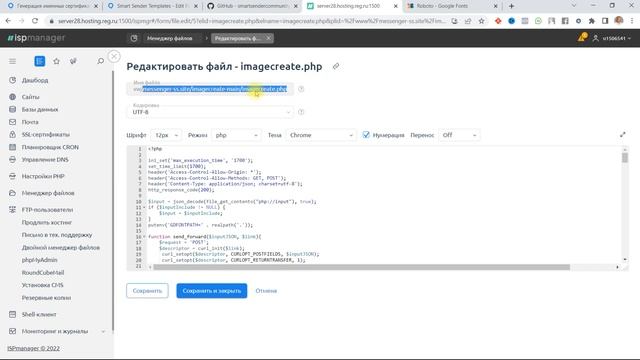640x360 pixels.
Task: Bookmark this page with browser star
Action: pos(481,21)
